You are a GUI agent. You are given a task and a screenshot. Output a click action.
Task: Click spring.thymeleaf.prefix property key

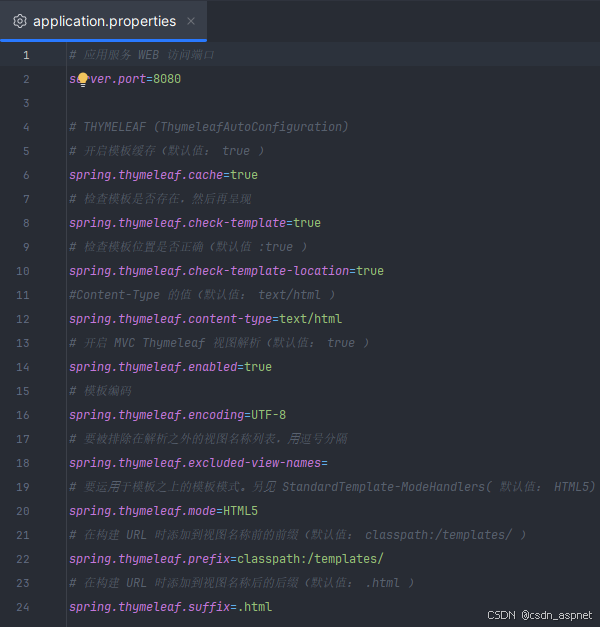150,559
